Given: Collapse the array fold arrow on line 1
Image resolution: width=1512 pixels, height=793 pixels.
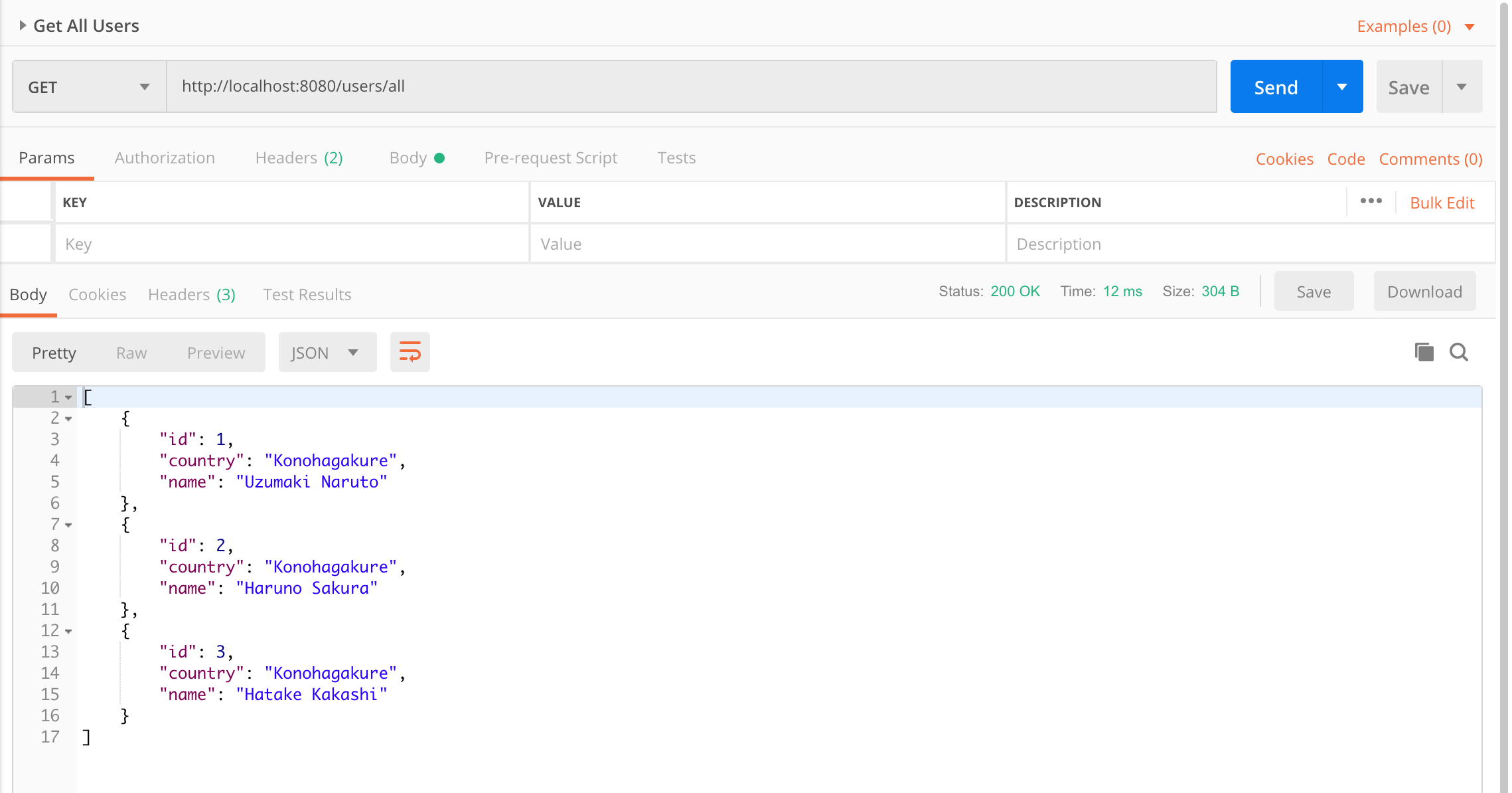Looking at the screenshot, I should pyautogui.click(x=68, y=397).
